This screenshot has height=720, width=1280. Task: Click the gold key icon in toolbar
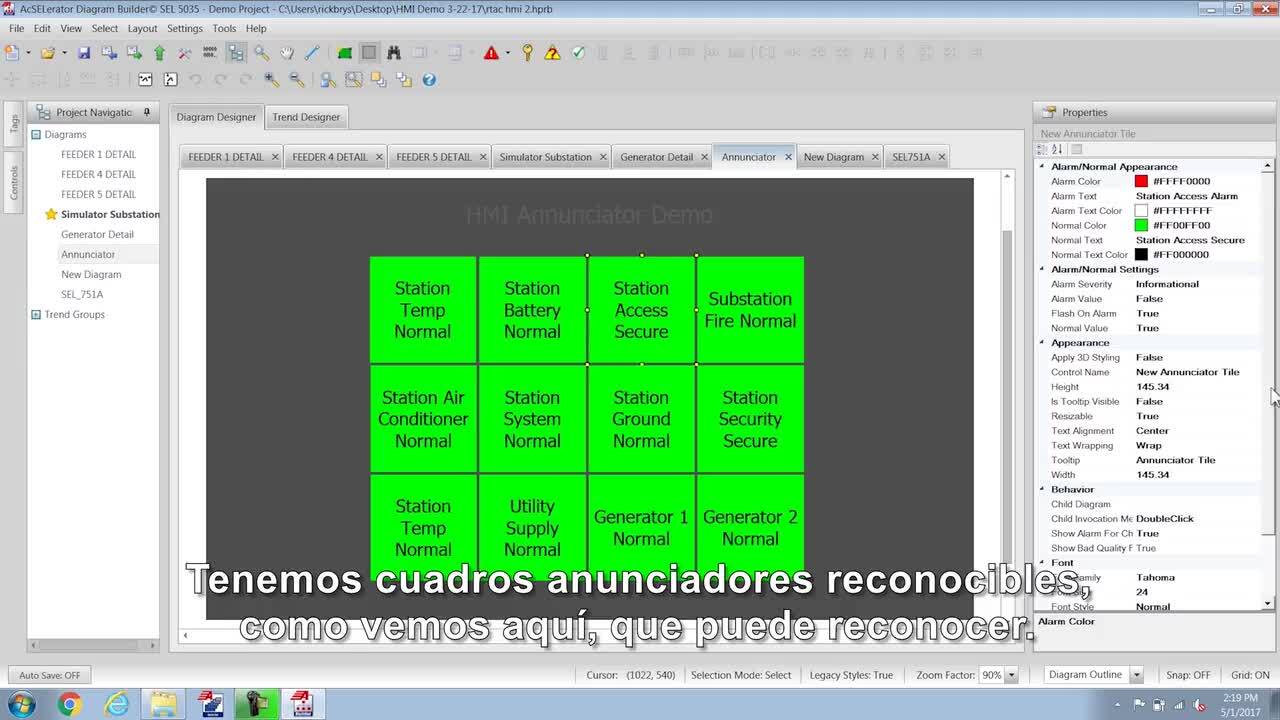pyautogui.click(x=527, y=53)
